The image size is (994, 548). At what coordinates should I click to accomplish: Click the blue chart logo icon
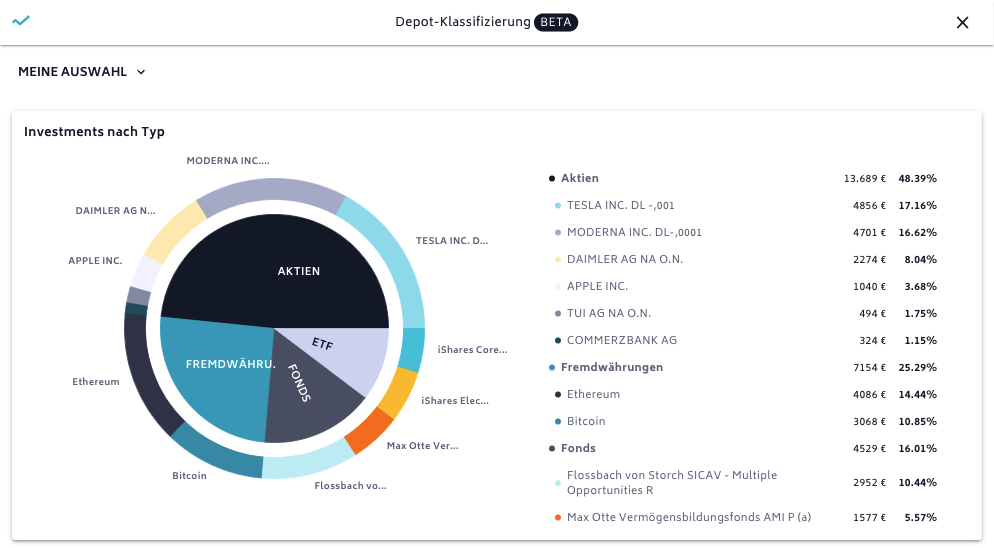pyautogui.click(x=21, y=21)
